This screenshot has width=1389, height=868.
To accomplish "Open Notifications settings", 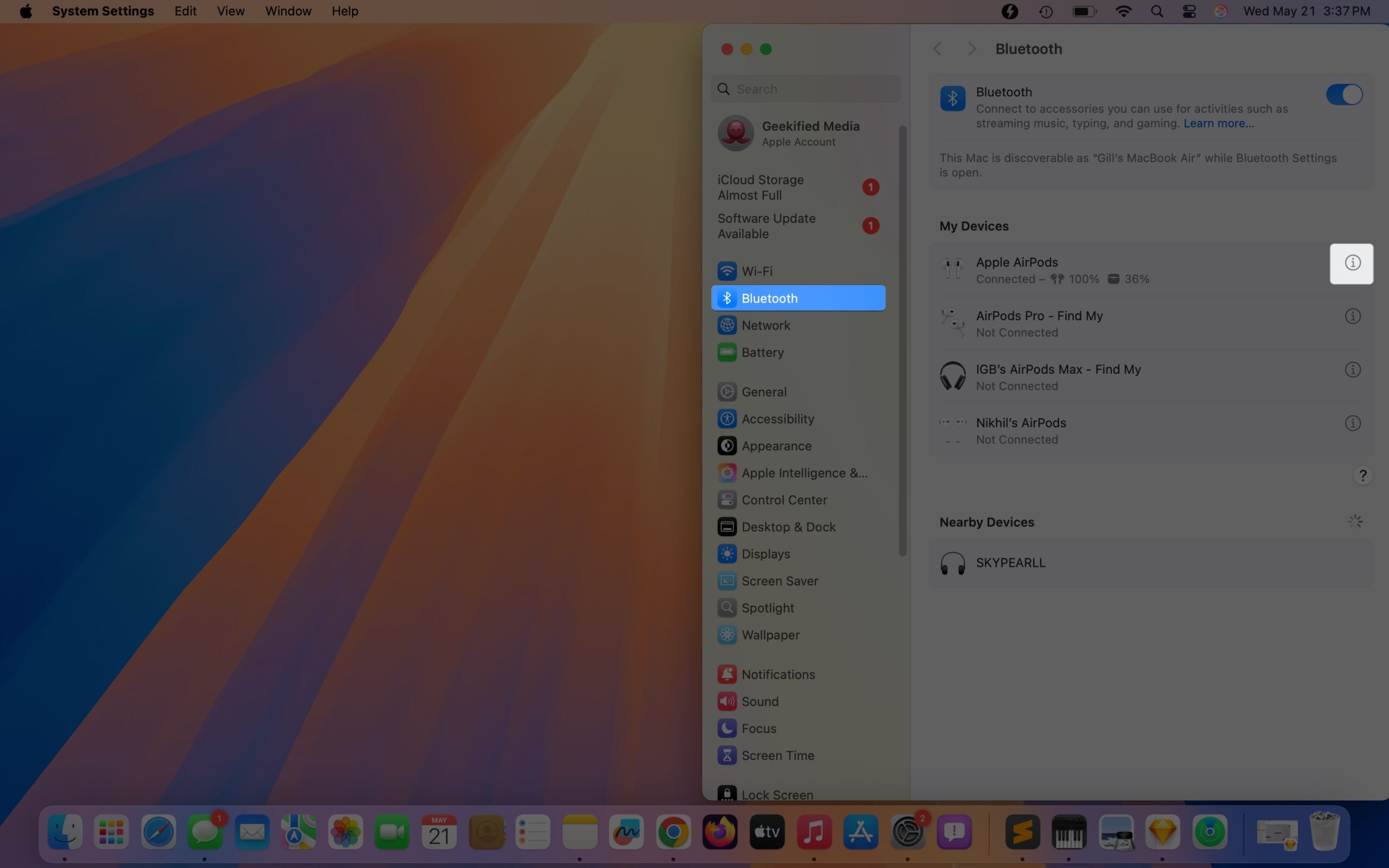I will (x=778, y=674).
